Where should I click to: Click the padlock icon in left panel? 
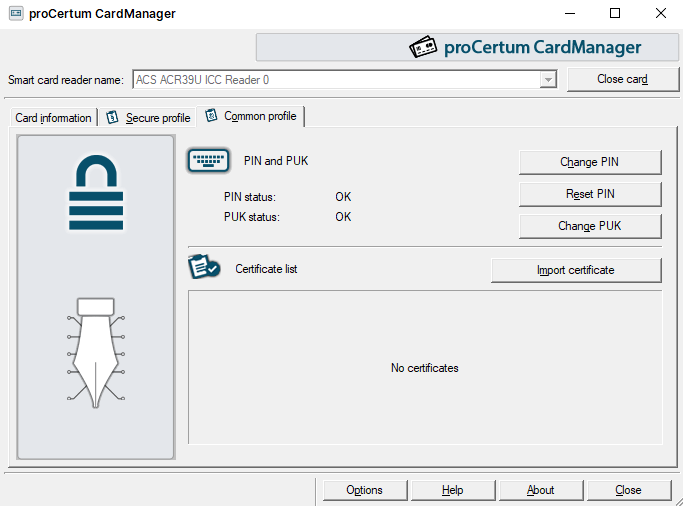[96, 192]
